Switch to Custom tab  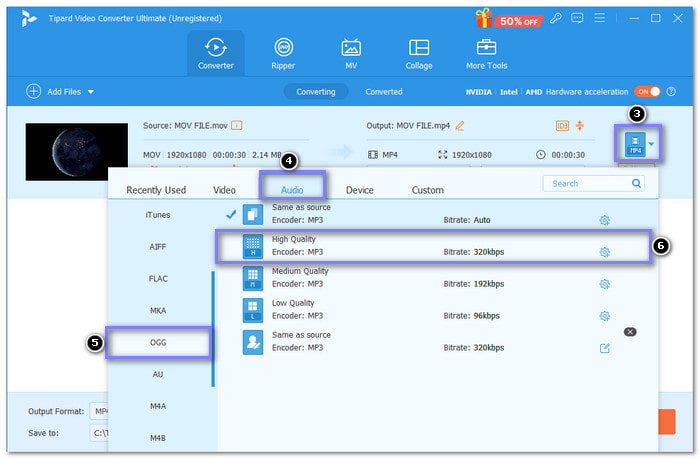coord(428,190)
